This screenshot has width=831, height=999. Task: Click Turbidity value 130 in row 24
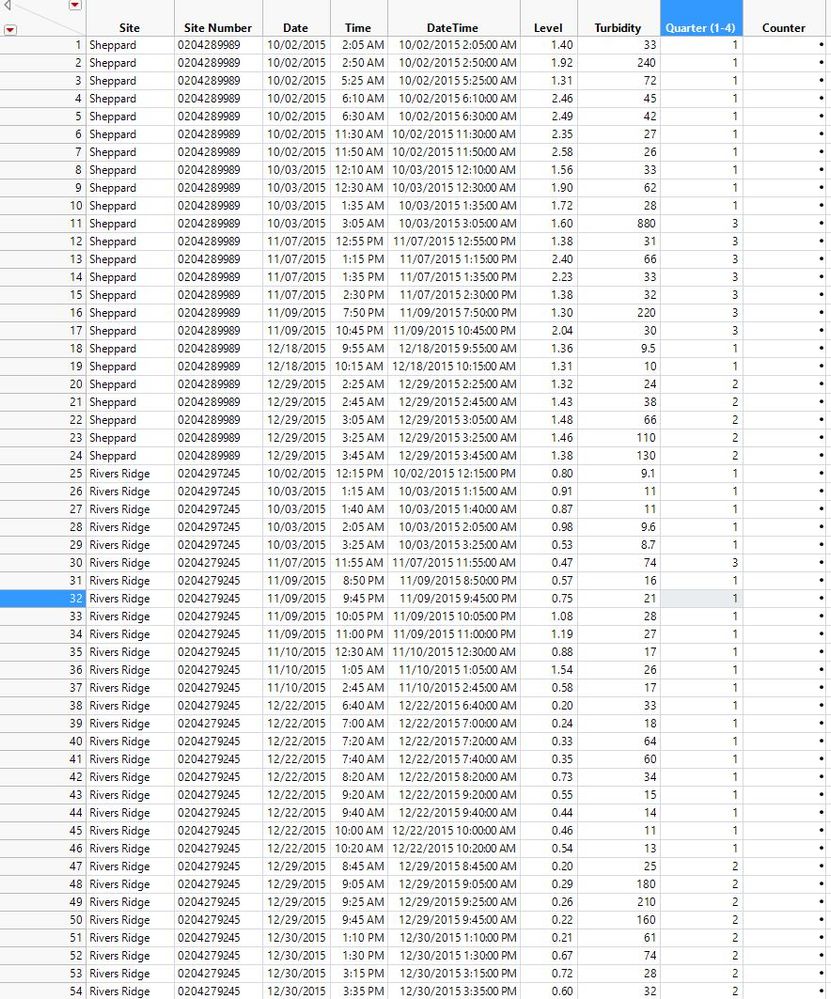pos(646,456)
